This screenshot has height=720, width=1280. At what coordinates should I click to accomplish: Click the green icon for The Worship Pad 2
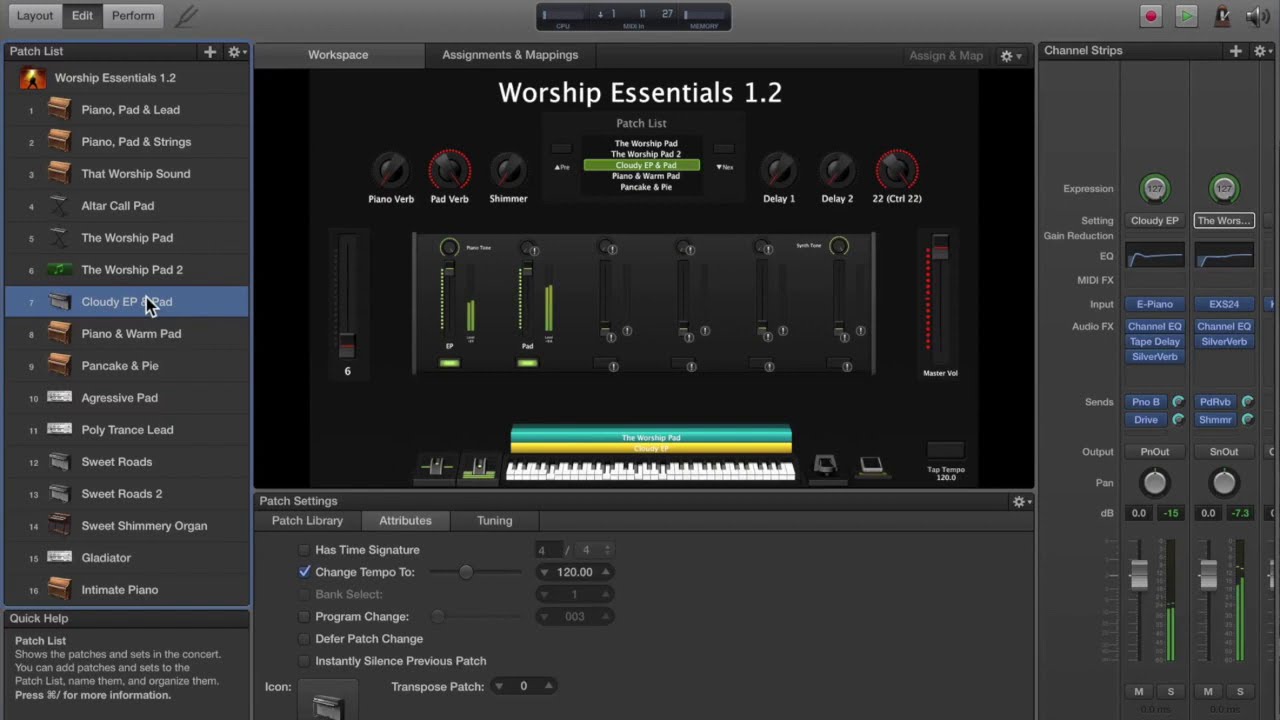pos(59,270)
